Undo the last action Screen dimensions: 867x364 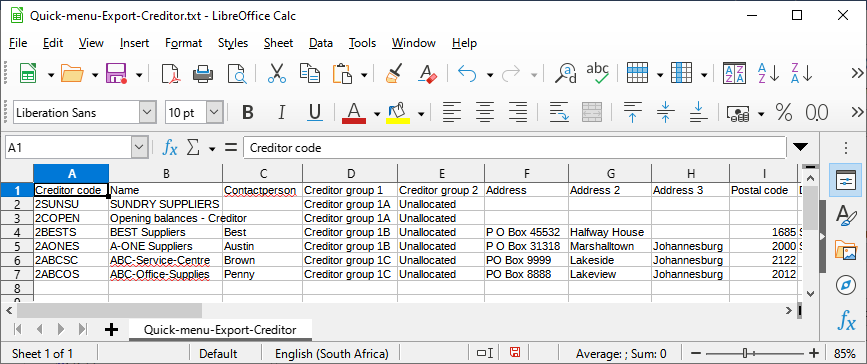tap(467, 74)
